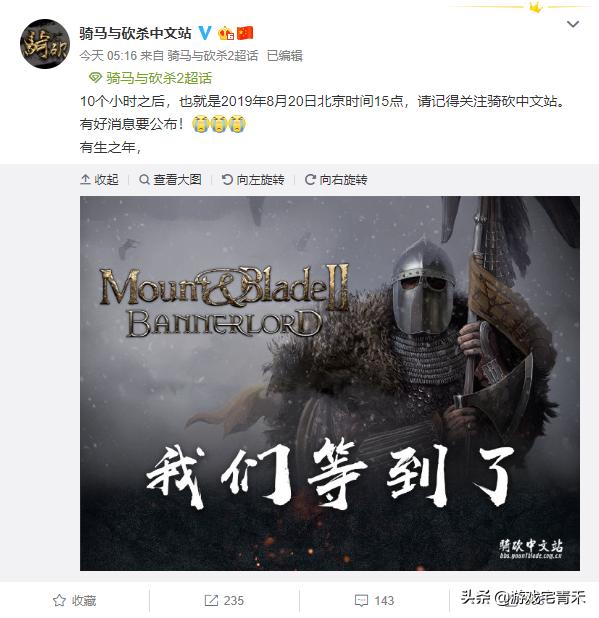The image size is (599, 618).
Task: Click the crown membership badge icon
Action: [x=226, y=33]
